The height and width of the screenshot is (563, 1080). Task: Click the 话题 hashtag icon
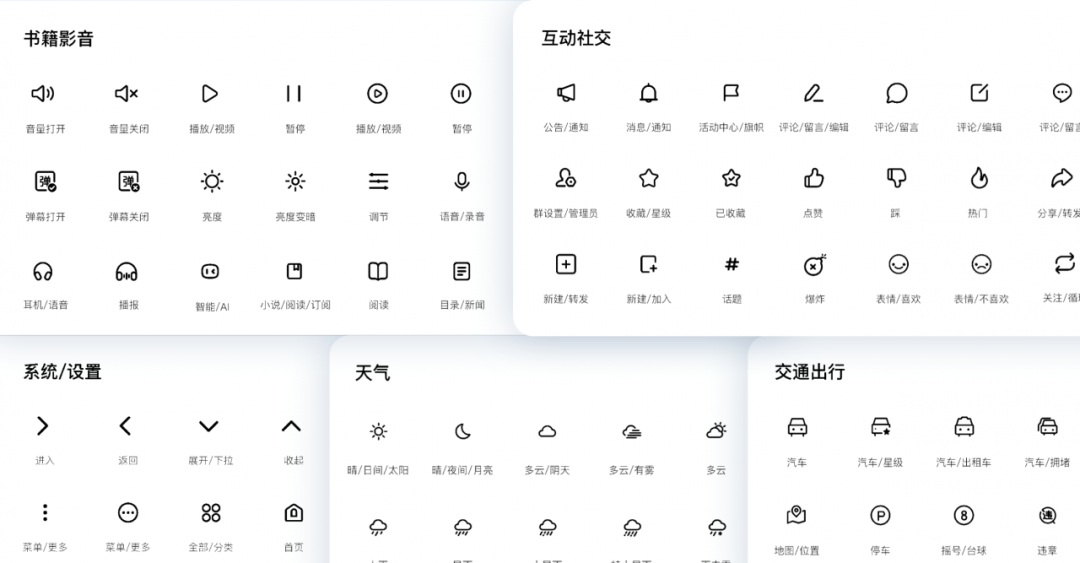731,265
